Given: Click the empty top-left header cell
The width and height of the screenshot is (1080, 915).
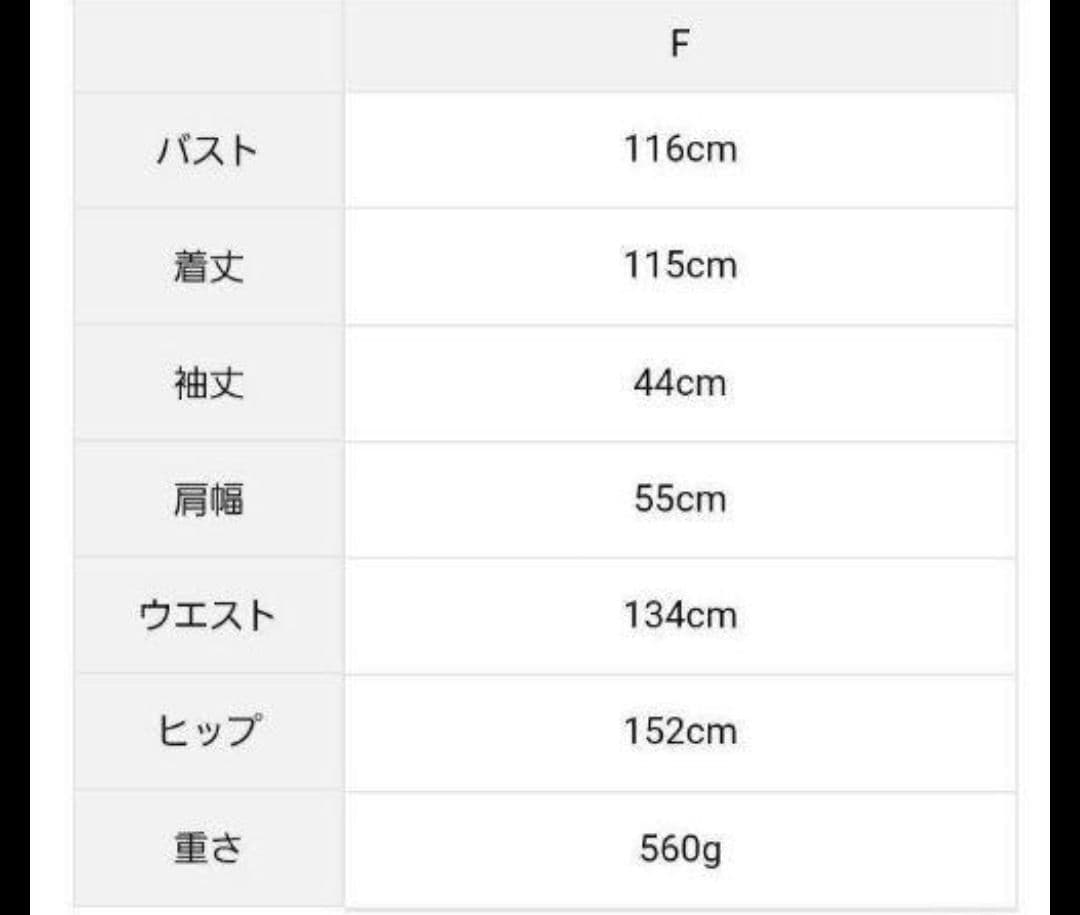Looking at the screenshot, I should click(208, 45).
